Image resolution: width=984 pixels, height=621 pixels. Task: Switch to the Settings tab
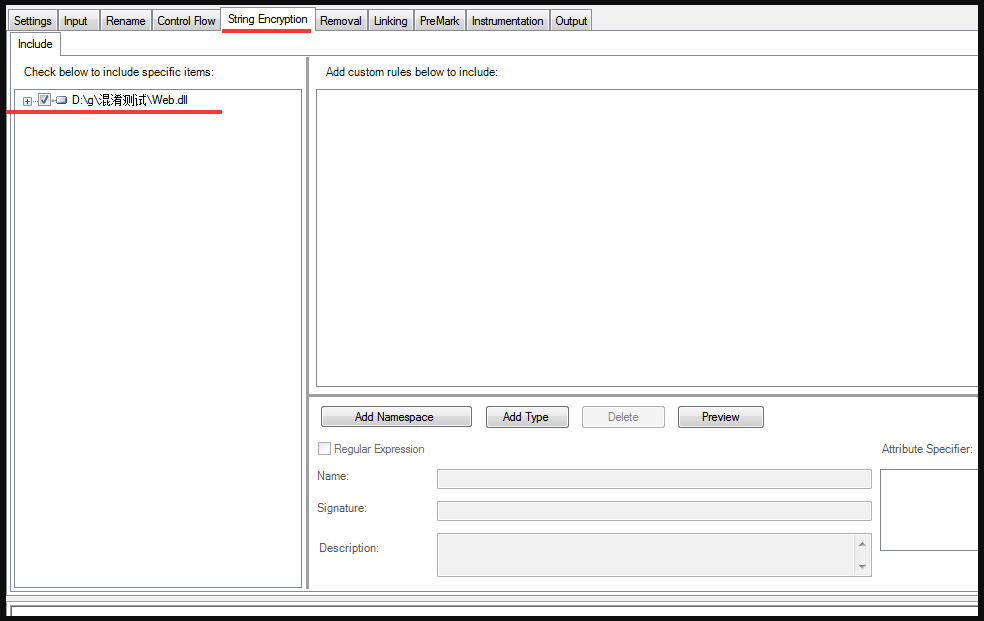pos(32,19)
